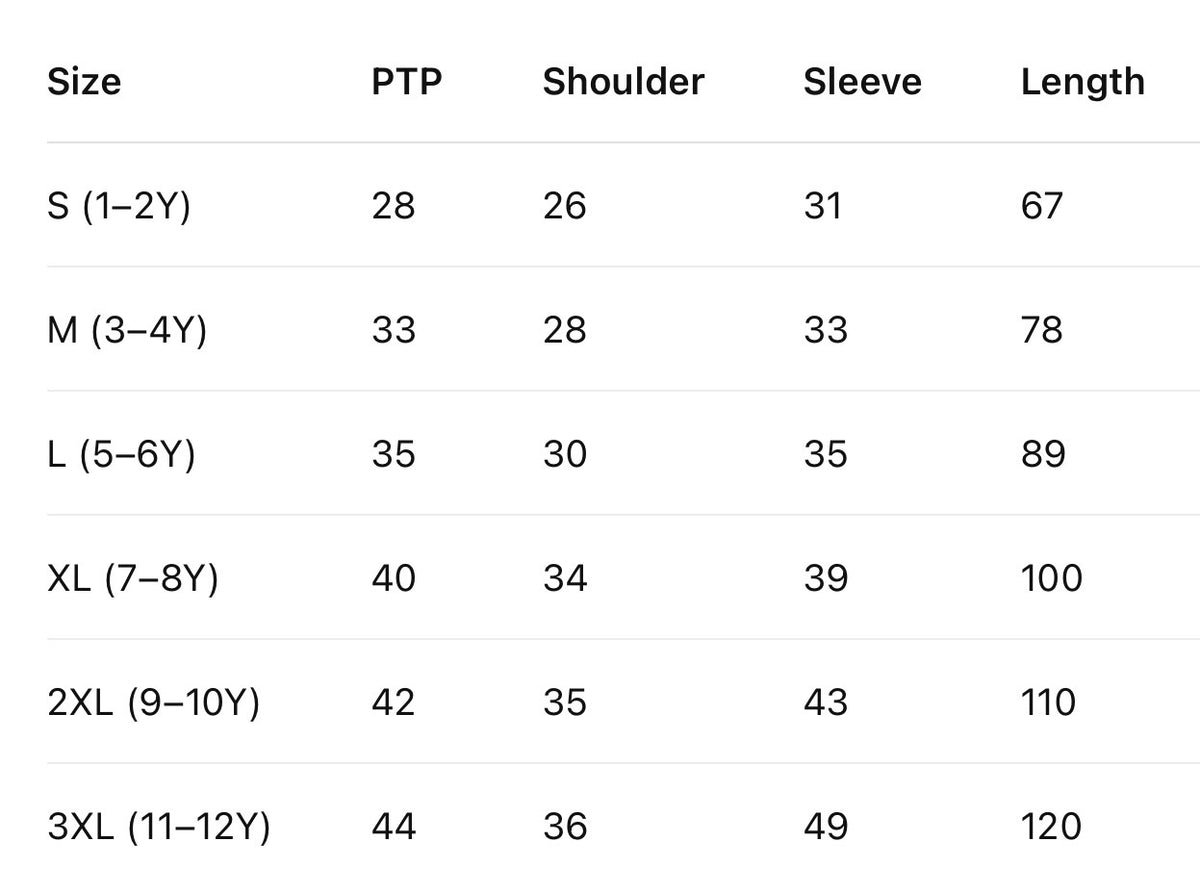Click Length value 67 for size S
1200x893 pixels.
pos(1042,205)
